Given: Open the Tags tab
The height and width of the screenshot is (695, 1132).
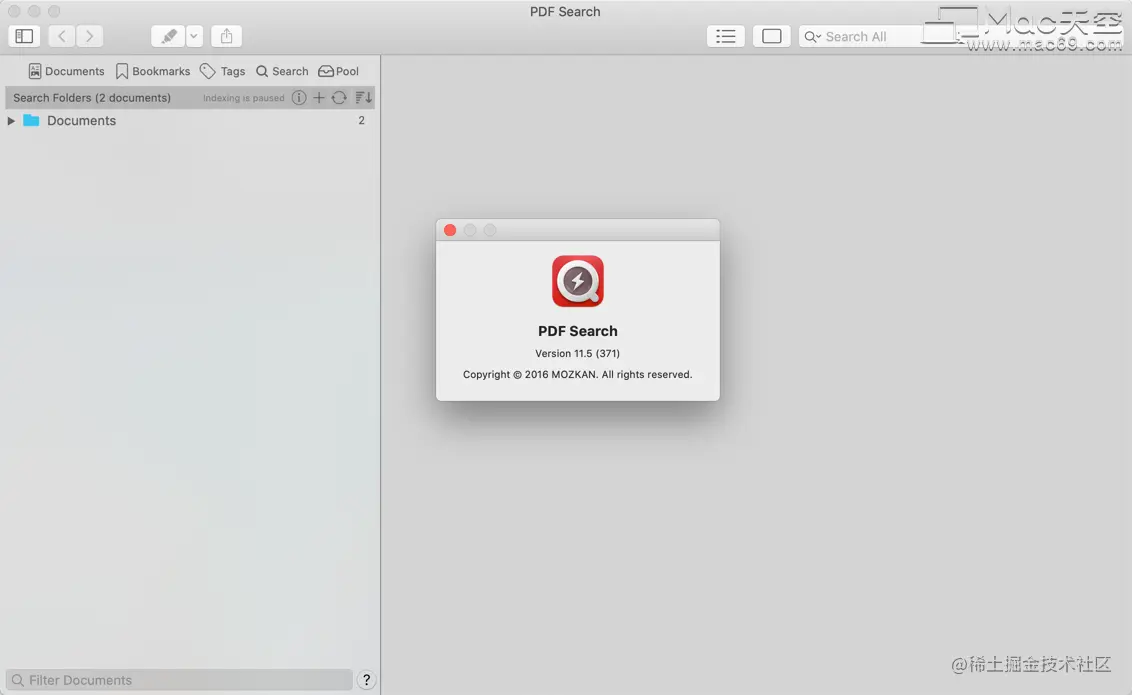Looking at the screenshot, I should point(223,71).
